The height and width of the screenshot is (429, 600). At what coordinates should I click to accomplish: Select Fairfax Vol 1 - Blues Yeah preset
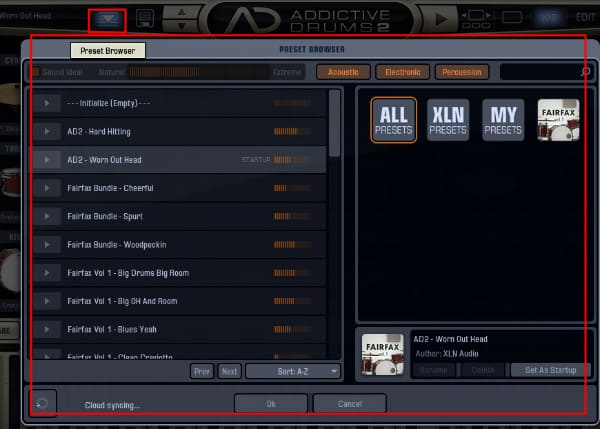click(179, 330)
